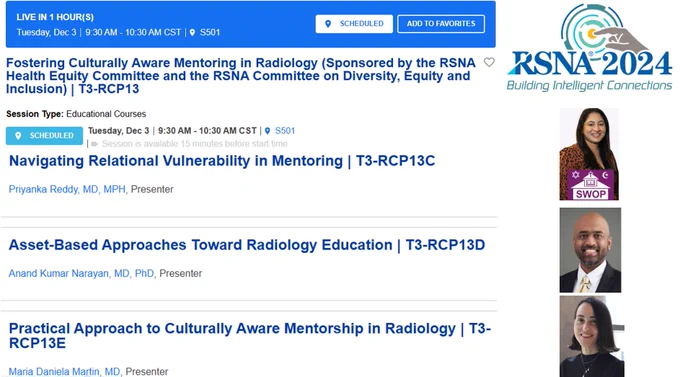Click the light blue SCHEDULED badge under Session Type
Viewport: 680px width, 377px height.
click(x=44, y=136)
